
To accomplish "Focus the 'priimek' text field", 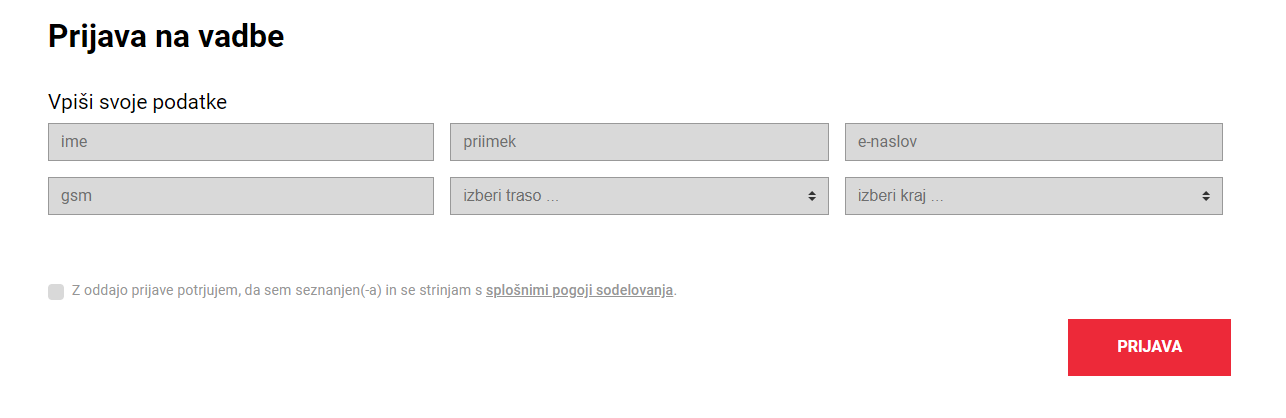I will coord(639,142).
